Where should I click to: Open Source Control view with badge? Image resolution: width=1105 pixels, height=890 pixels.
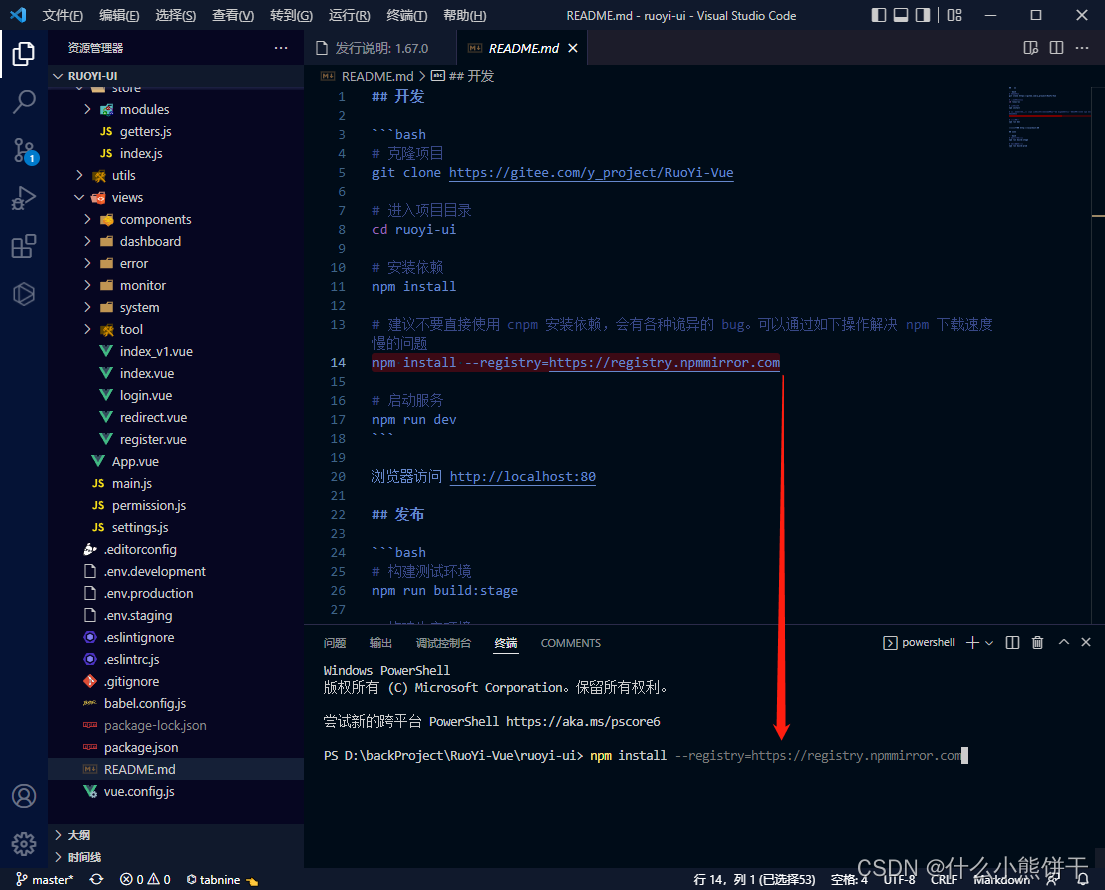pos(23,150)
